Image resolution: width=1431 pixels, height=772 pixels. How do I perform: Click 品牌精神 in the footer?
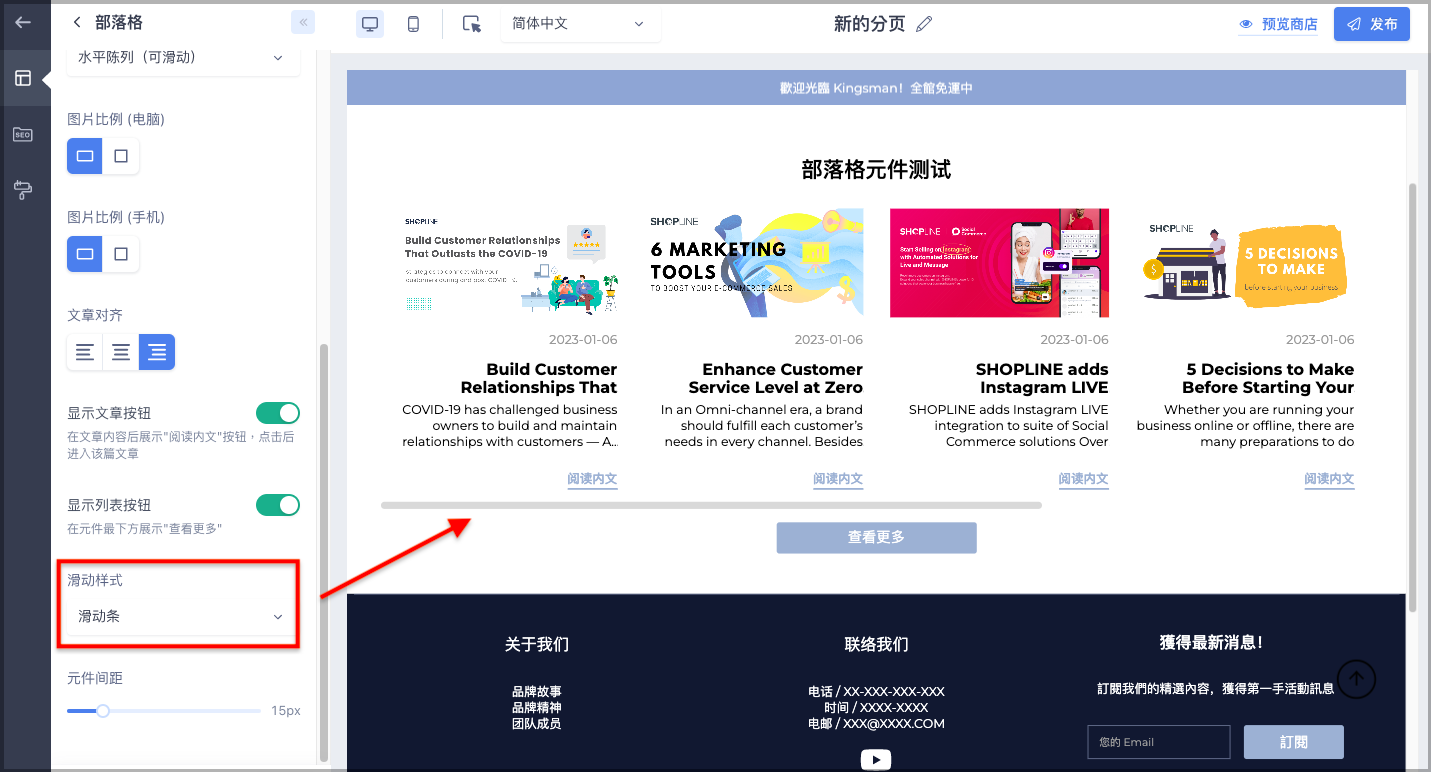tap(536, 707)
